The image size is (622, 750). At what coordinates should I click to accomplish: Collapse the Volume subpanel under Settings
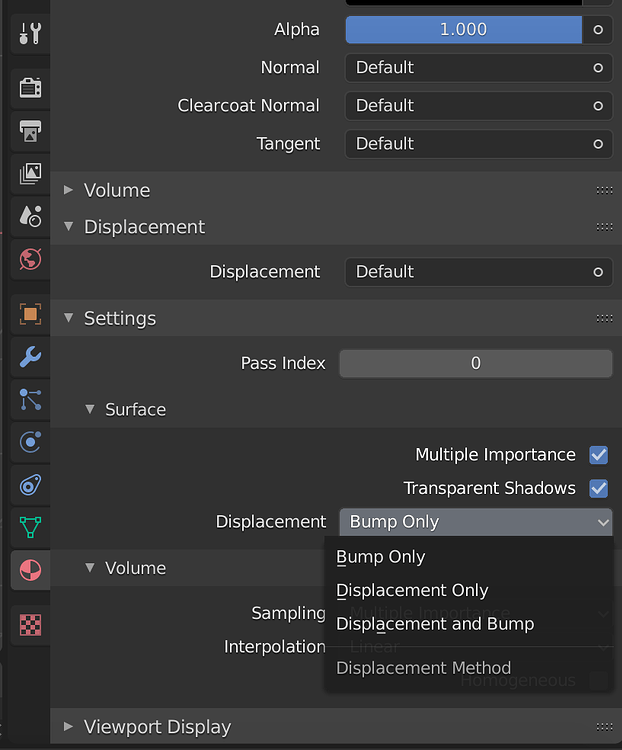89,568
